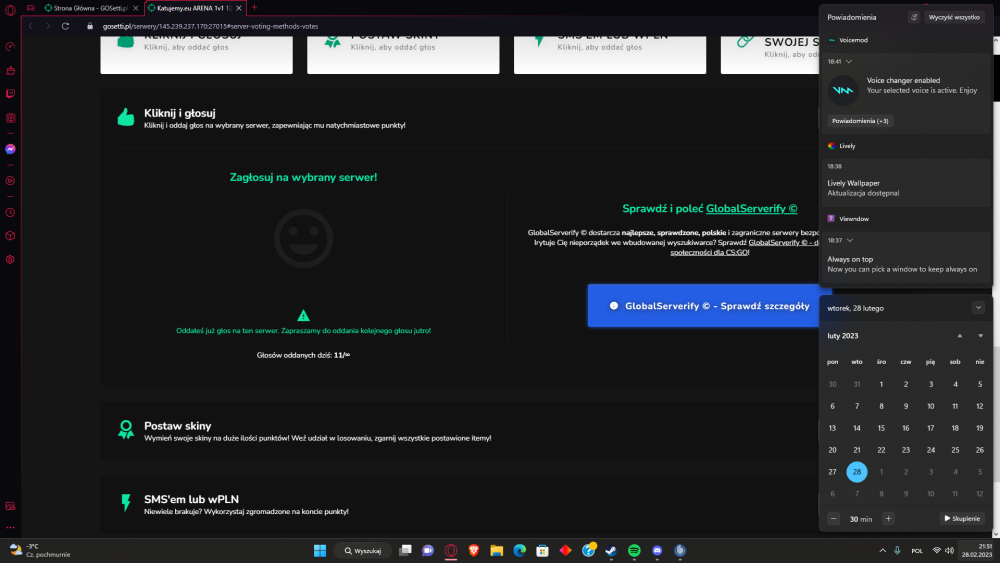Open History clock icon in sidebar

pyautogui.click(x=10, y=213)
